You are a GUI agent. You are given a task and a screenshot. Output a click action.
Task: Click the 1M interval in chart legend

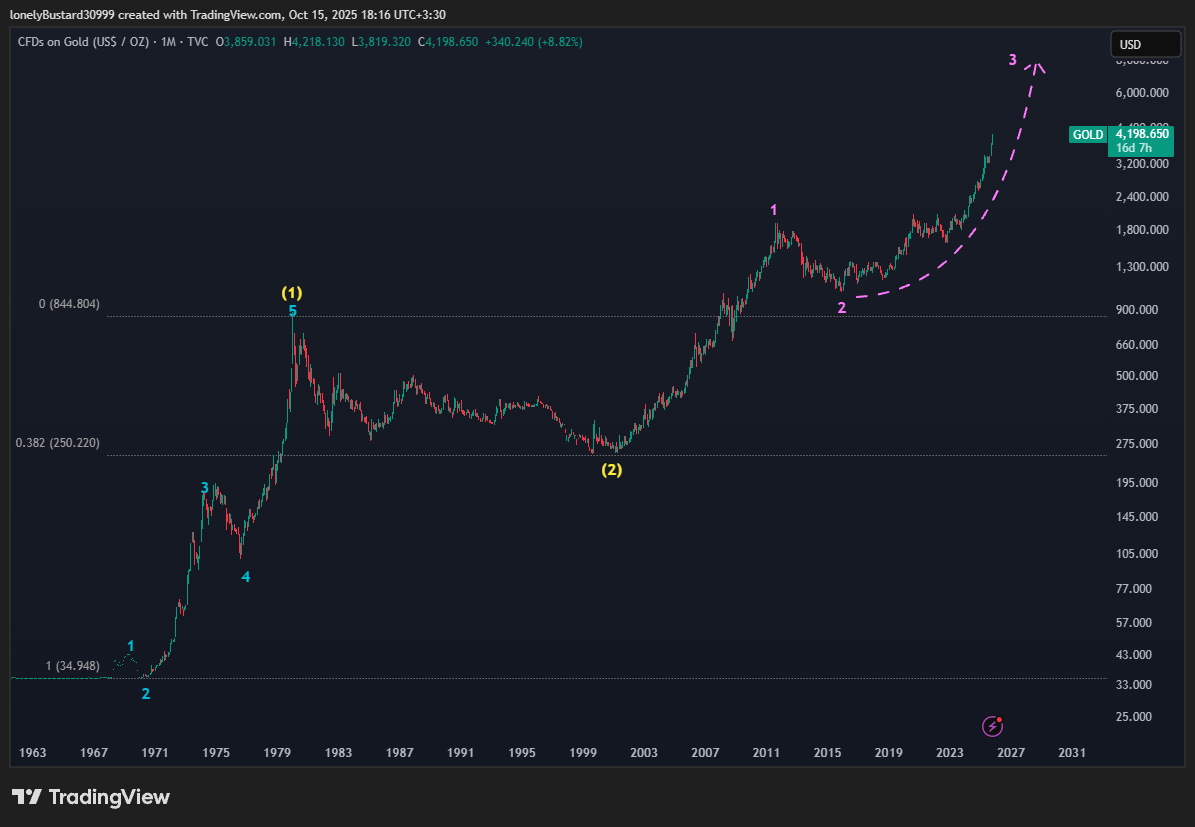click(170, 42)
